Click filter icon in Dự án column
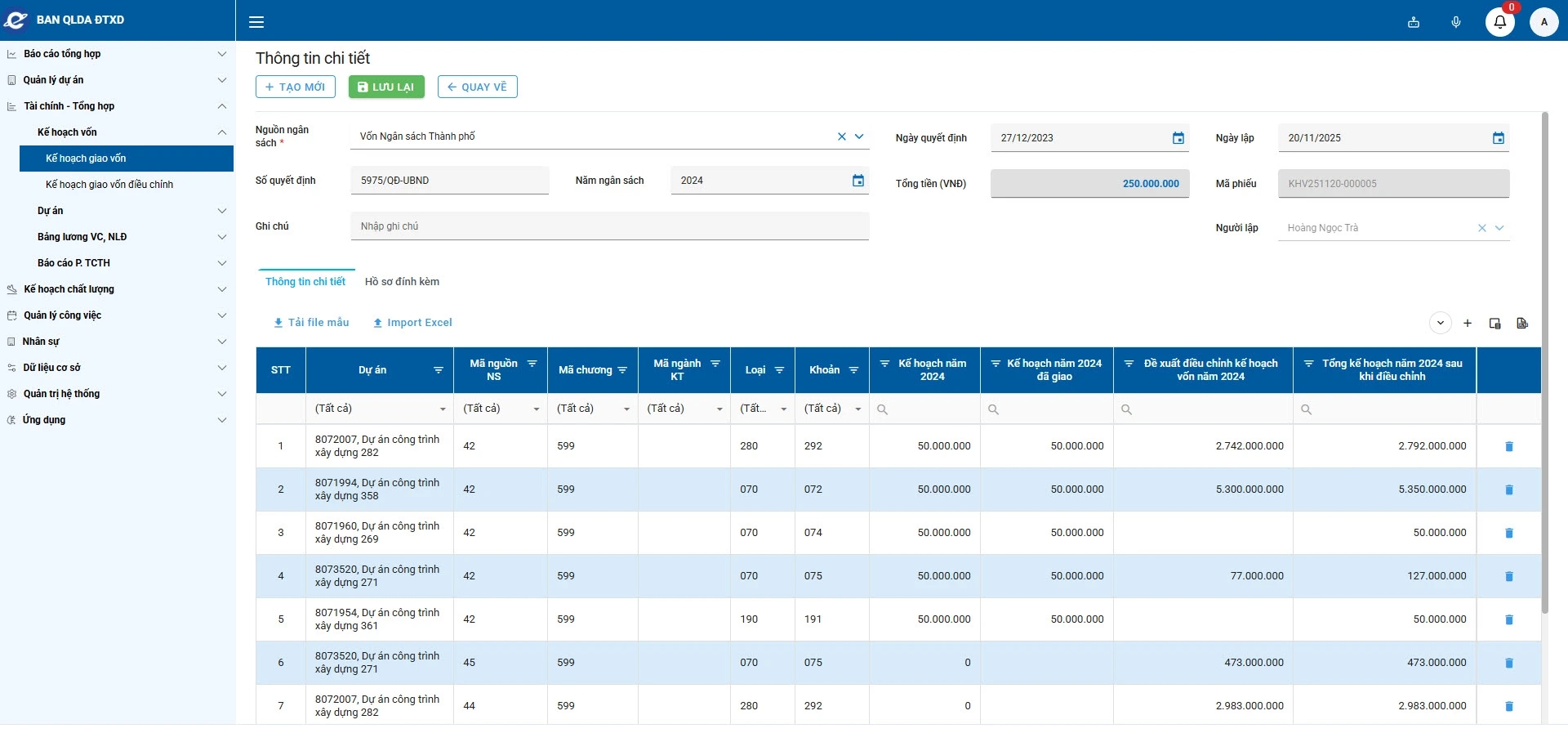 438,370
